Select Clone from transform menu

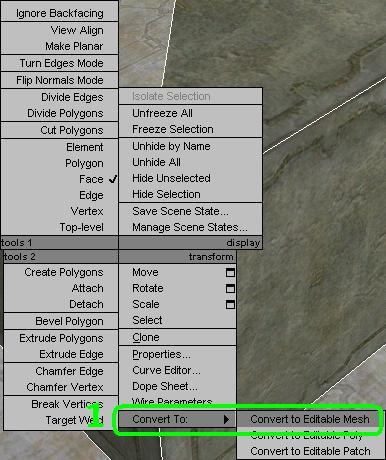pyautogui.click(x=146, y=337)
